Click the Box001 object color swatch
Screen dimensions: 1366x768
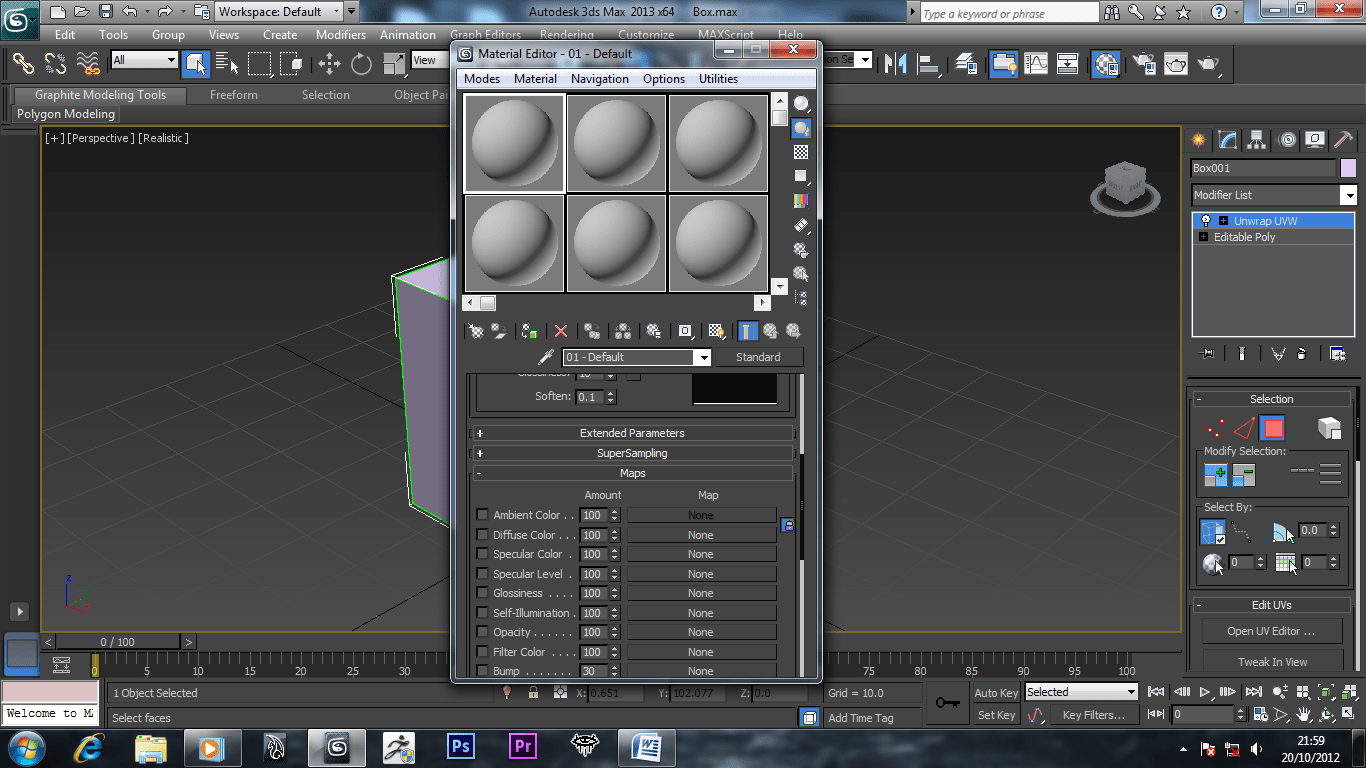(1348, 168)
